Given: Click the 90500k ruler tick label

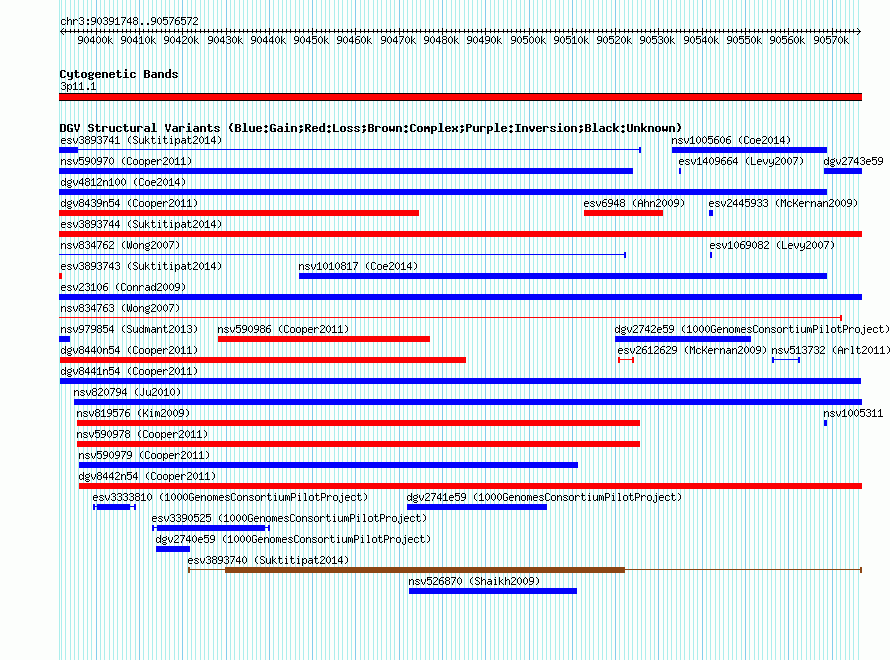Looking at the screenshot, I should [528, 40].
